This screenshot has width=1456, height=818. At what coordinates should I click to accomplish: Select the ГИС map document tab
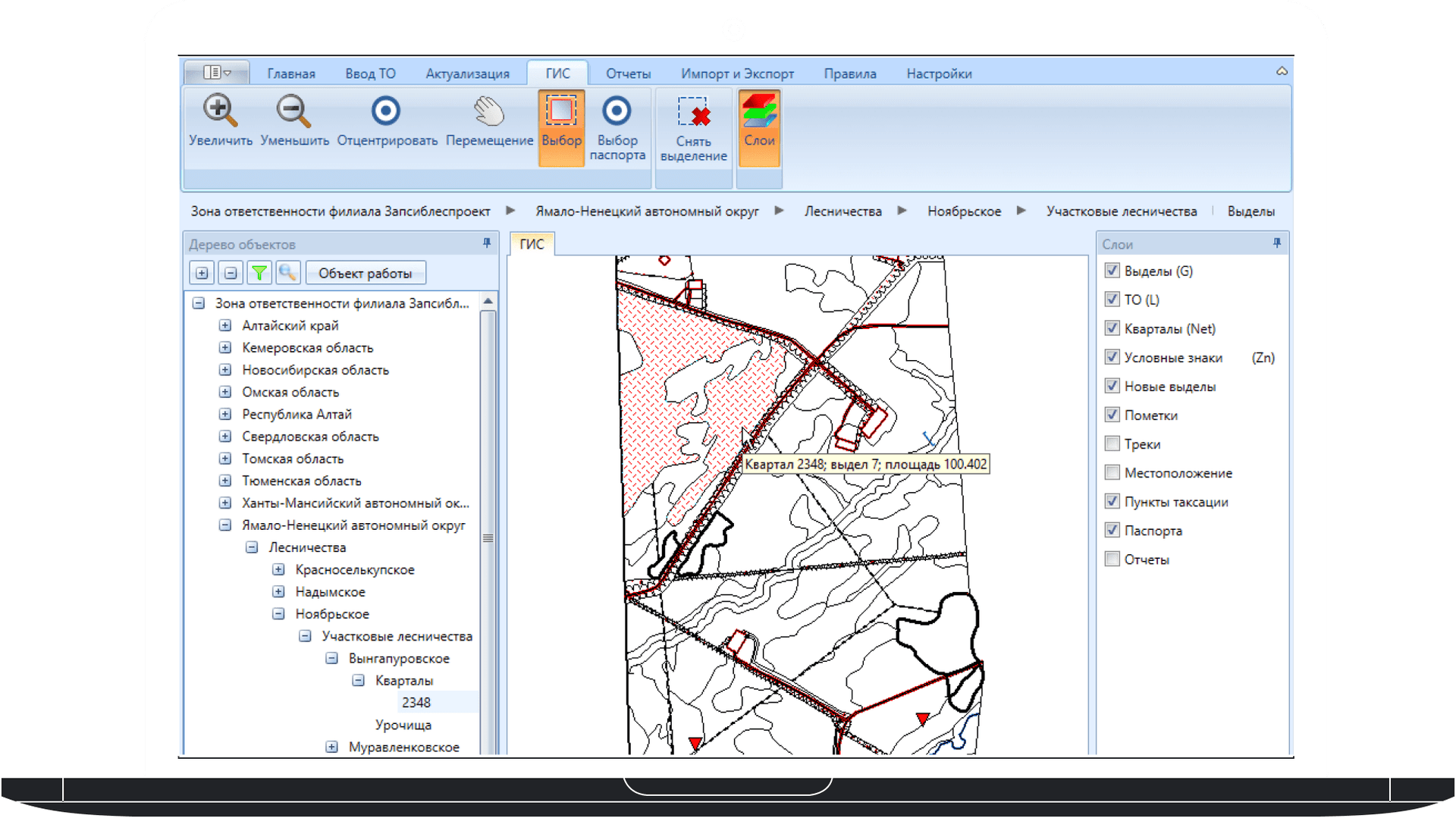click(x=532, y=244)
